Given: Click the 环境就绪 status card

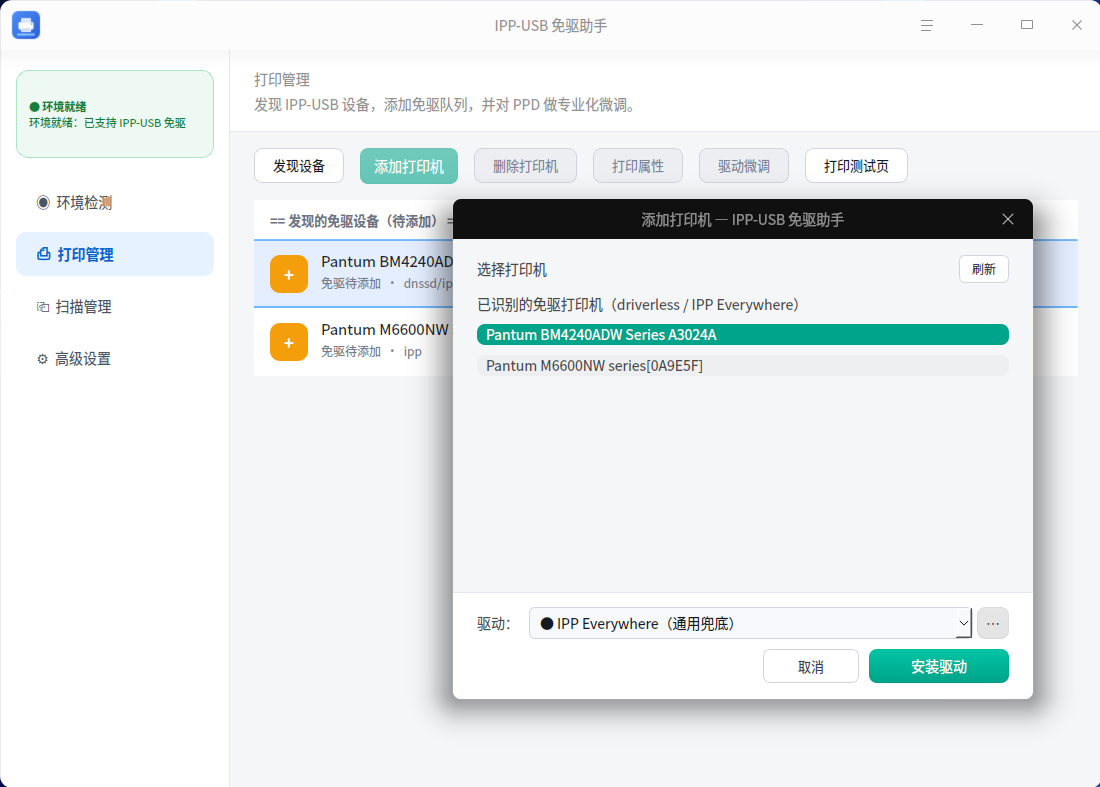Looking at the screenshot, I should tap(115, 114).
